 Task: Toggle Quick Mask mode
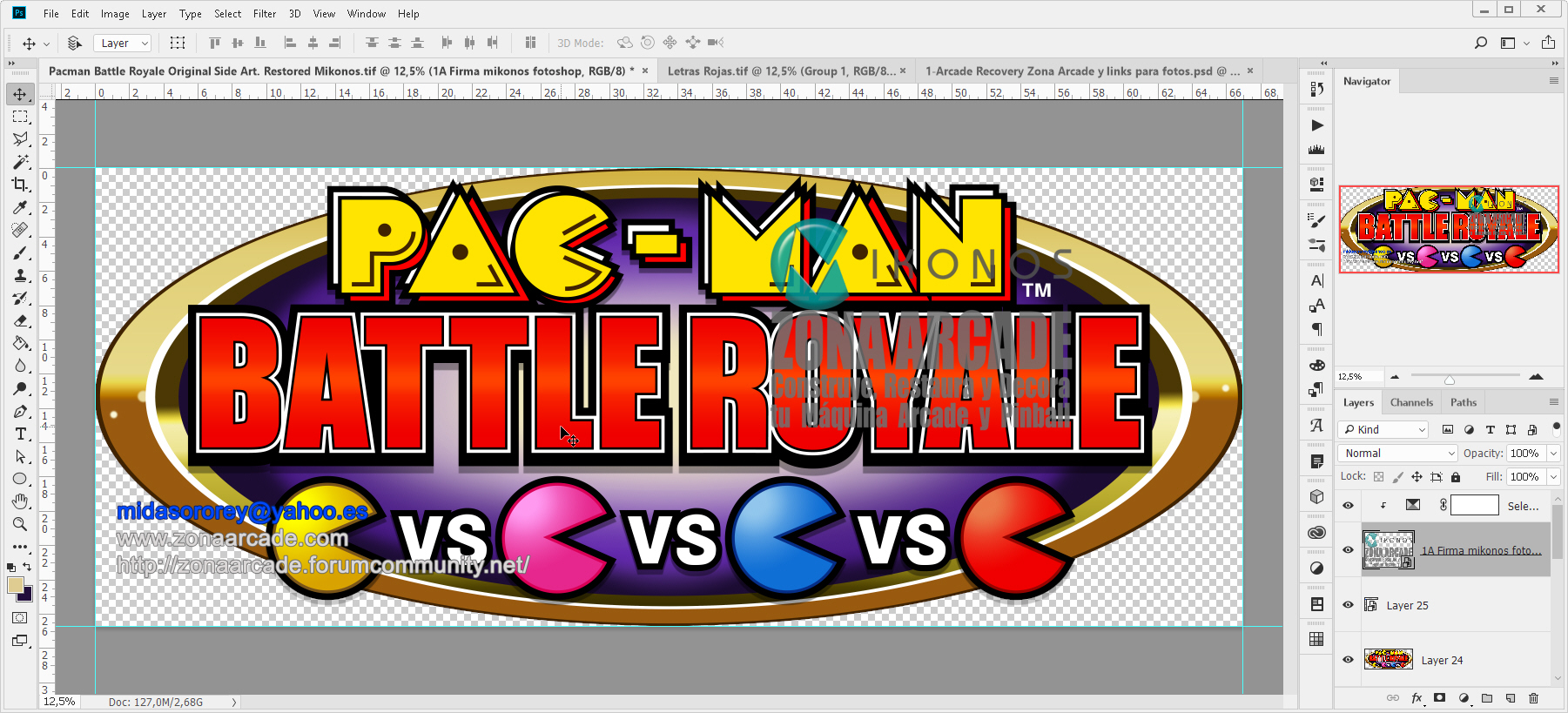tap(20, 618)
